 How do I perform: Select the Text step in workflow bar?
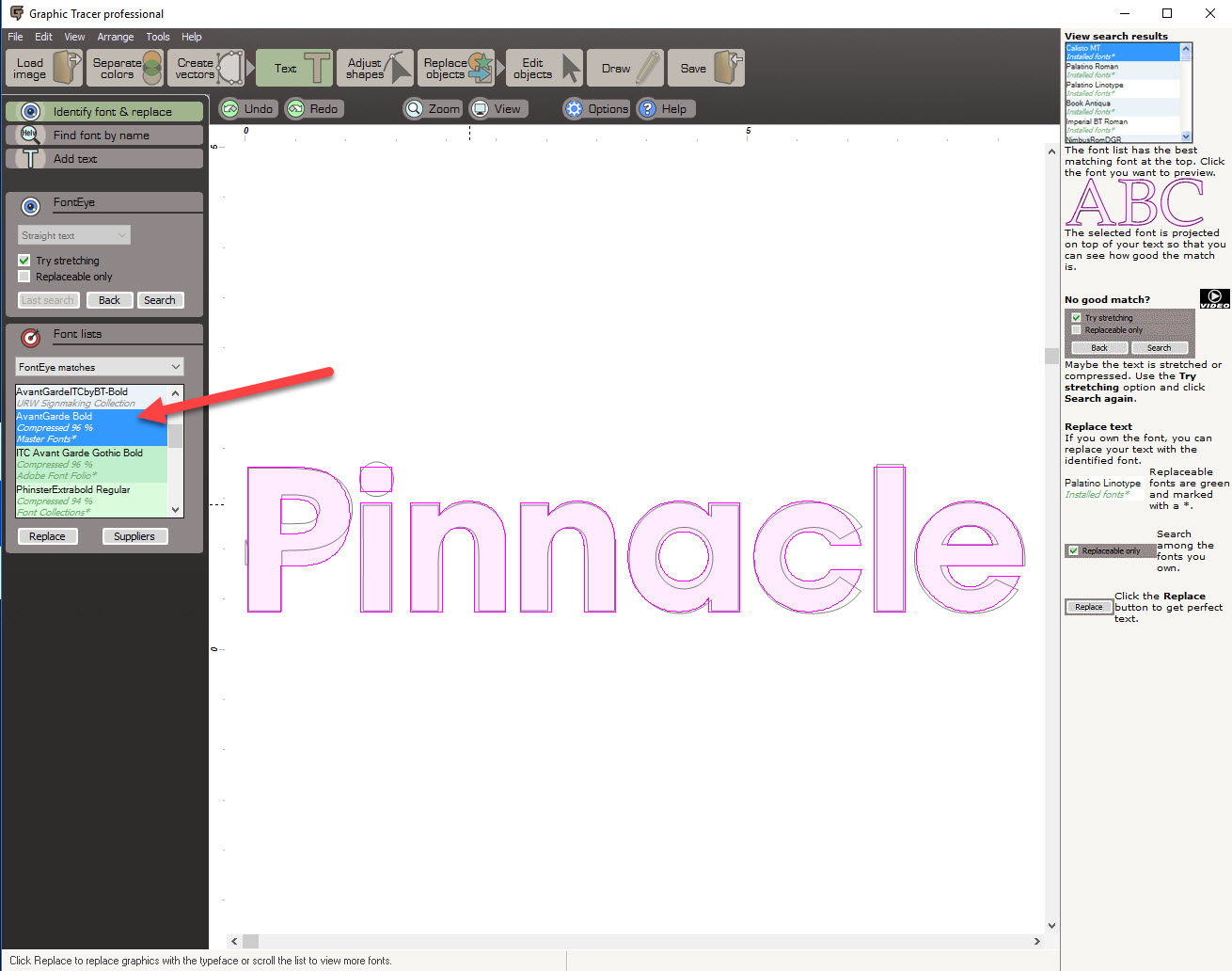(293, 68)
